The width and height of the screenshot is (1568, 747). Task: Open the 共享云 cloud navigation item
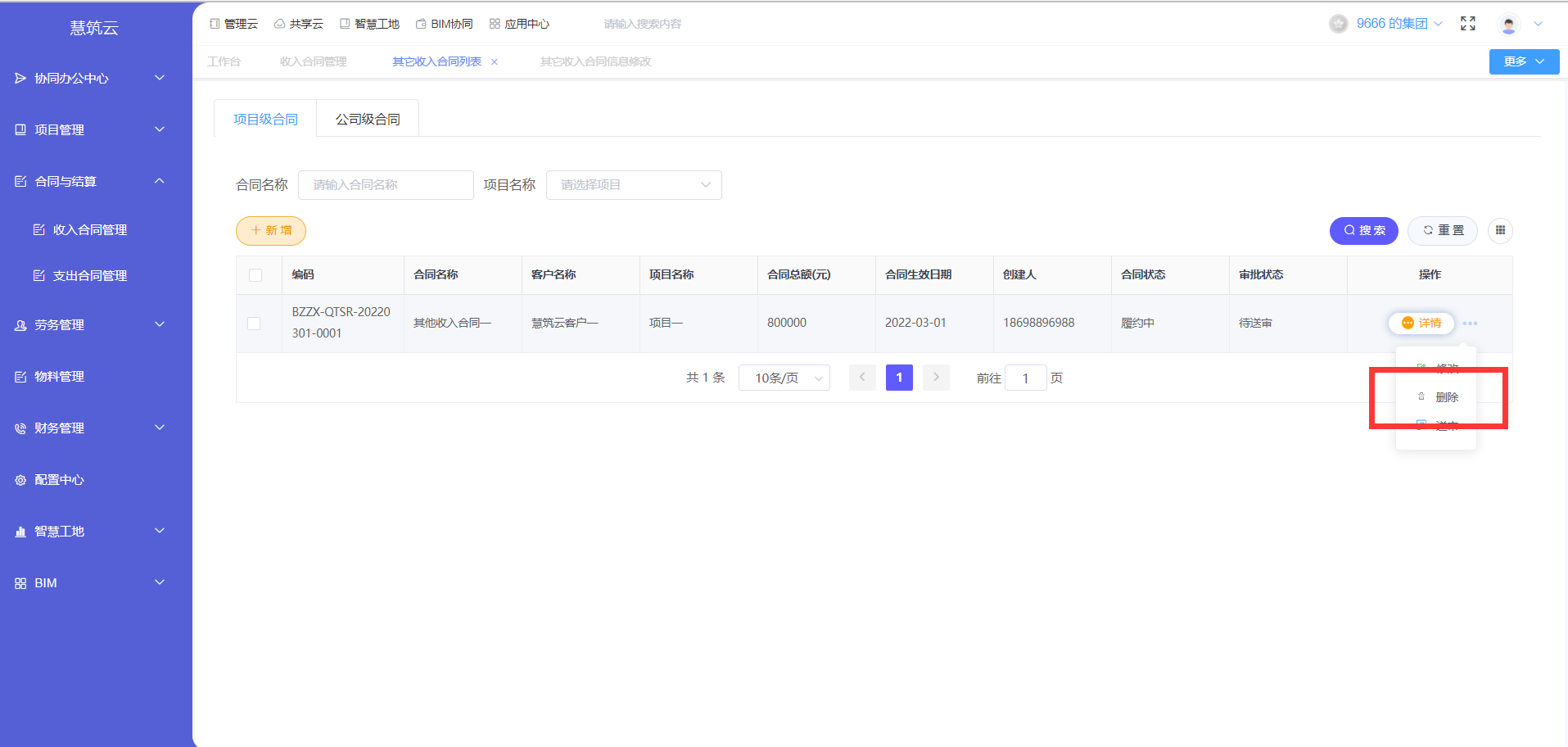[x=298, y=24]
